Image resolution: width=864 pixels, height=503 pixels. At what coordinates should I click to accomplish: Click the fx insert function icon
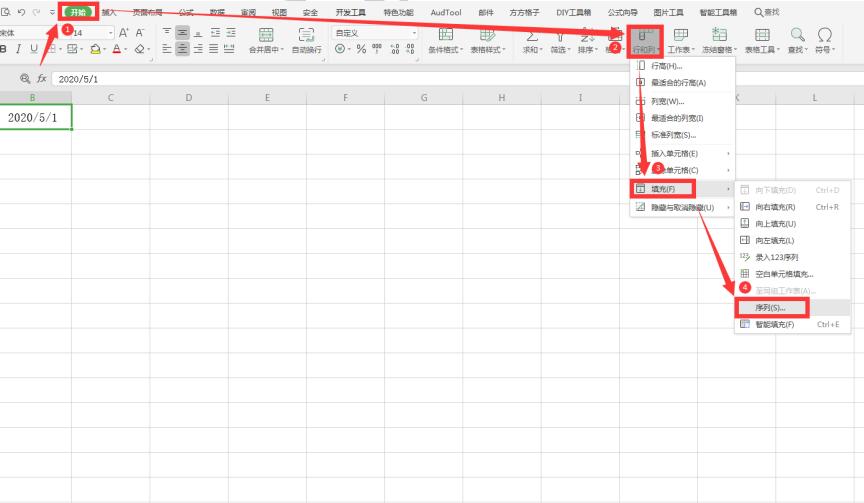[42, 79]
